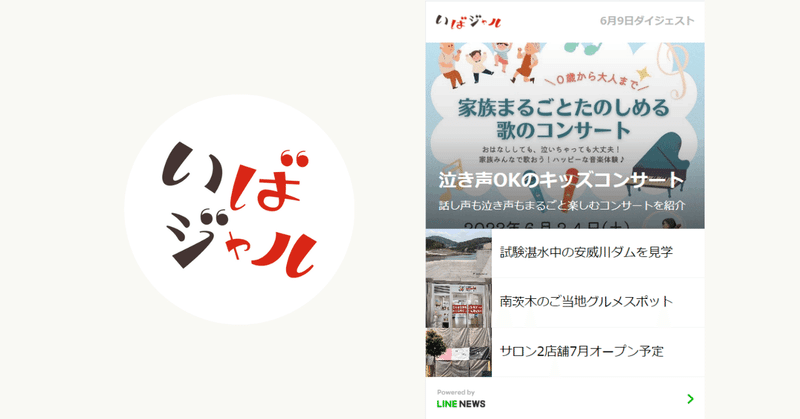Screen dimensions: 800x419
Task: Click the Powered by text
Action: point(456,392)
